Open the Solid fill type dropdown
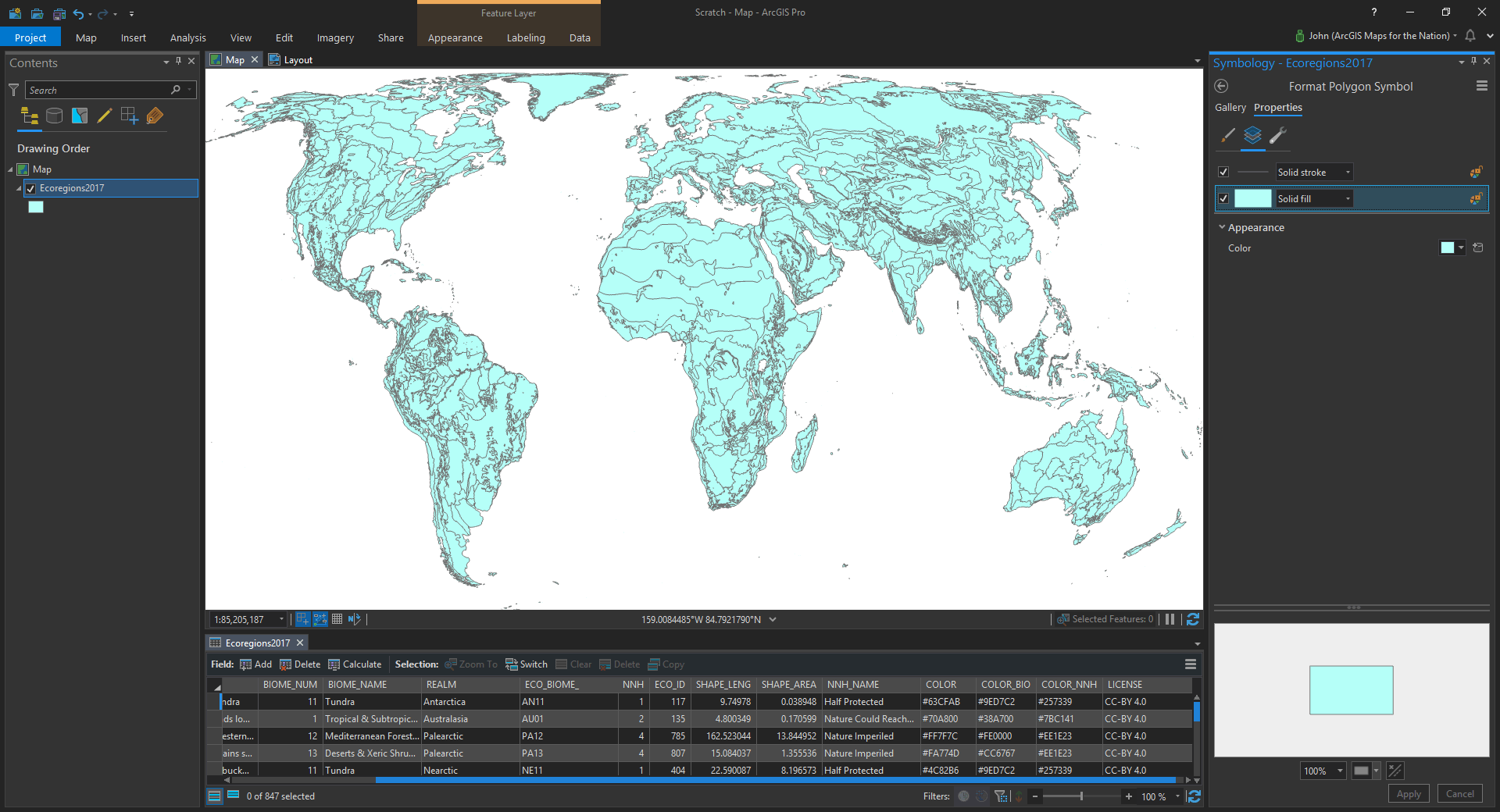The width and height of the screenshot is (1500, 812). (1347, 199)
